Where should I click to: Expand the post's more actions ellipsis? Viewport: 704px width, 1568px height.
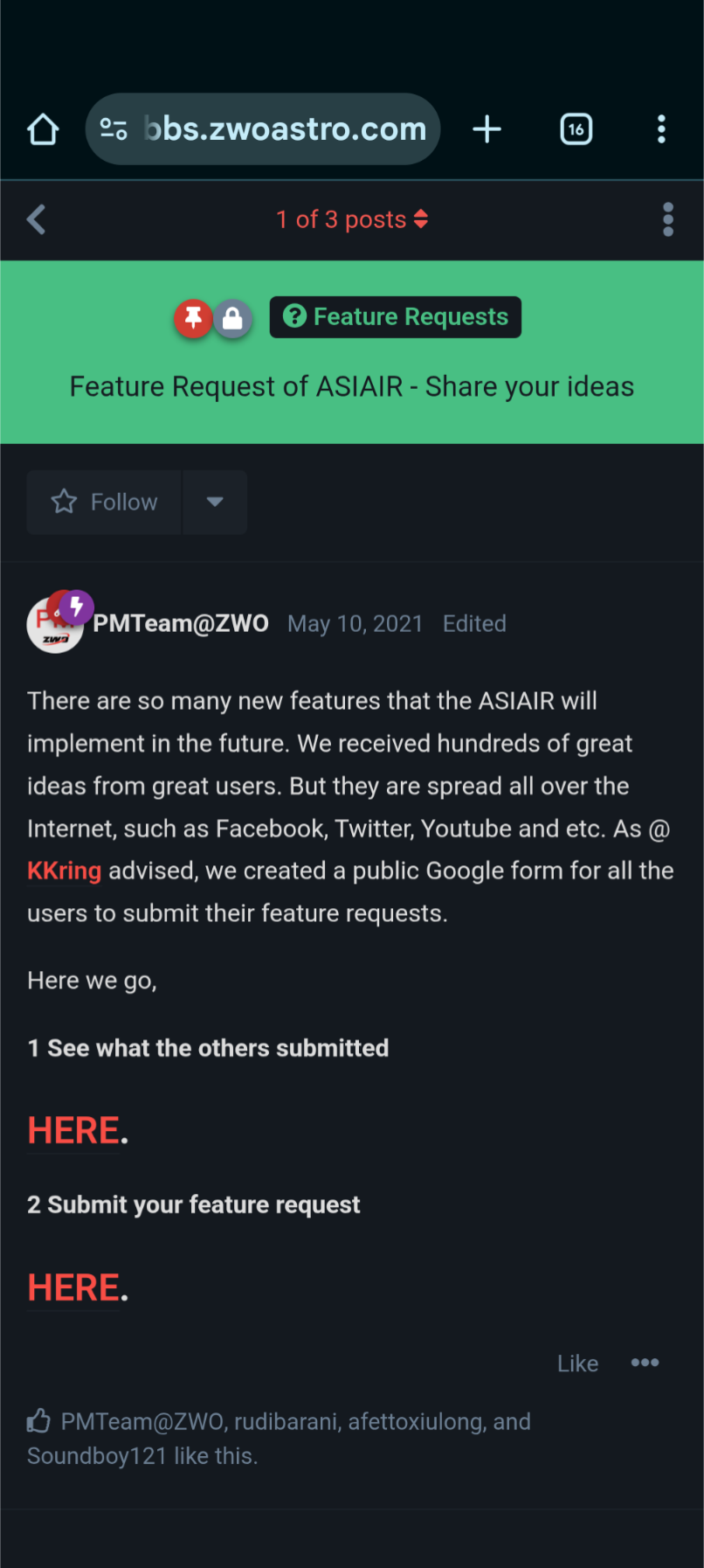(645, 1363)
